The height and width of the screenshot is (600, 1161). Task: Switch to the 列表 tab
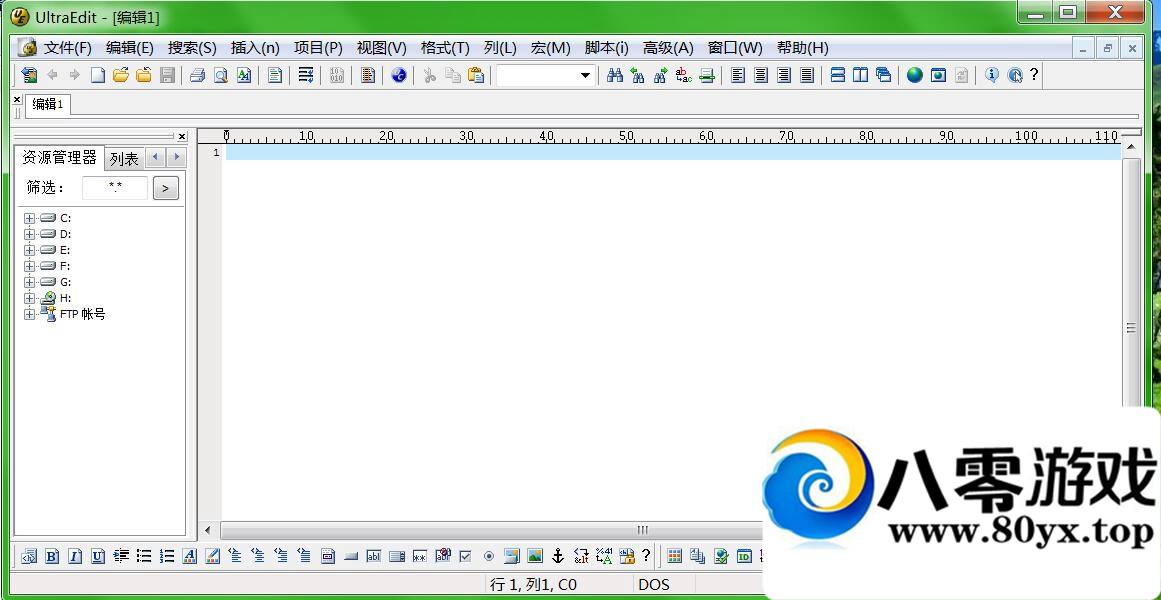[124, 159]
